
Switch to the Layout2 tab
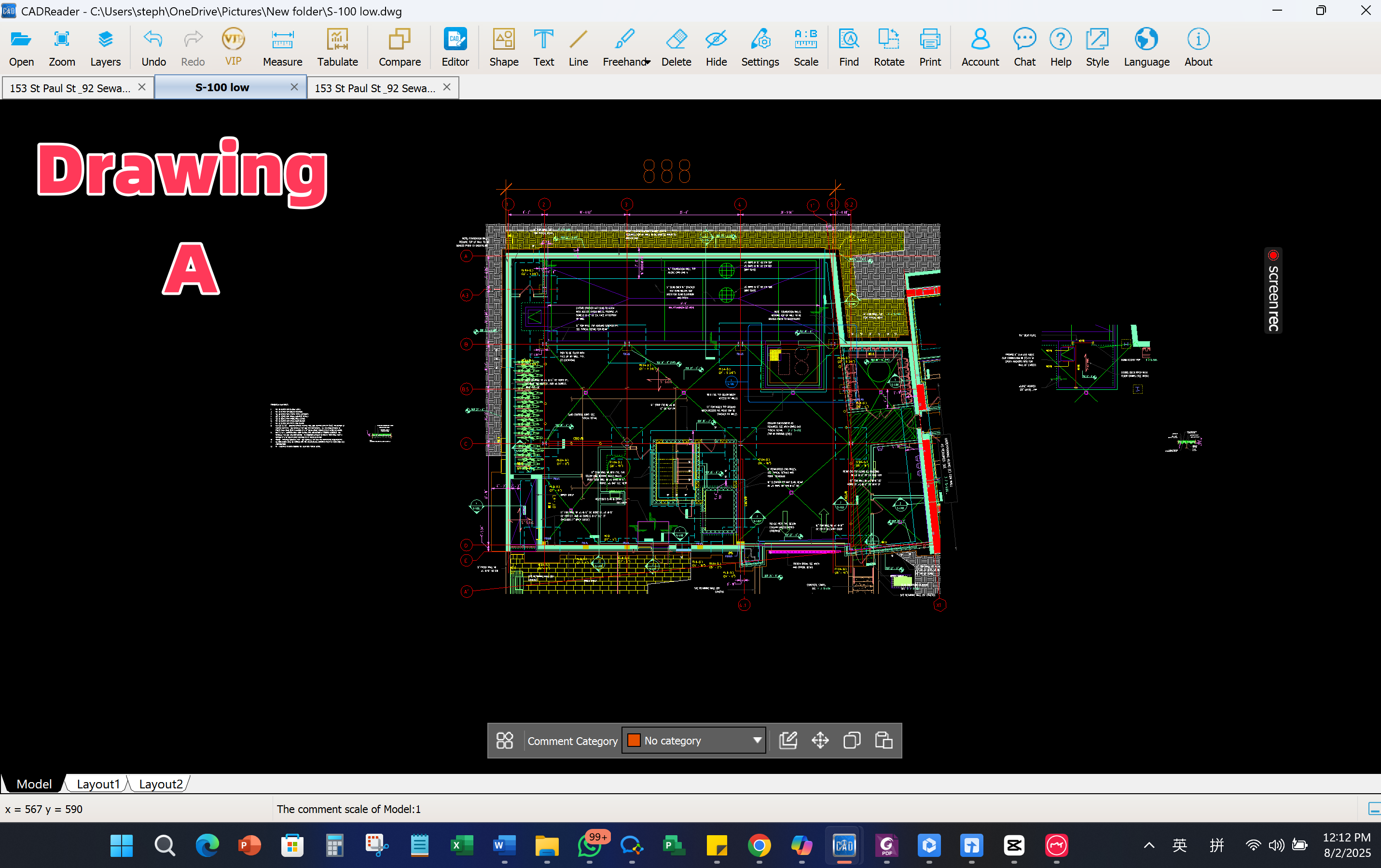pos(161,784)
